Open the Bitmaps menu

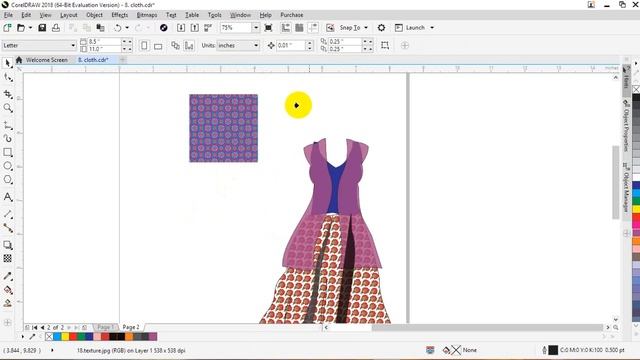147,15
